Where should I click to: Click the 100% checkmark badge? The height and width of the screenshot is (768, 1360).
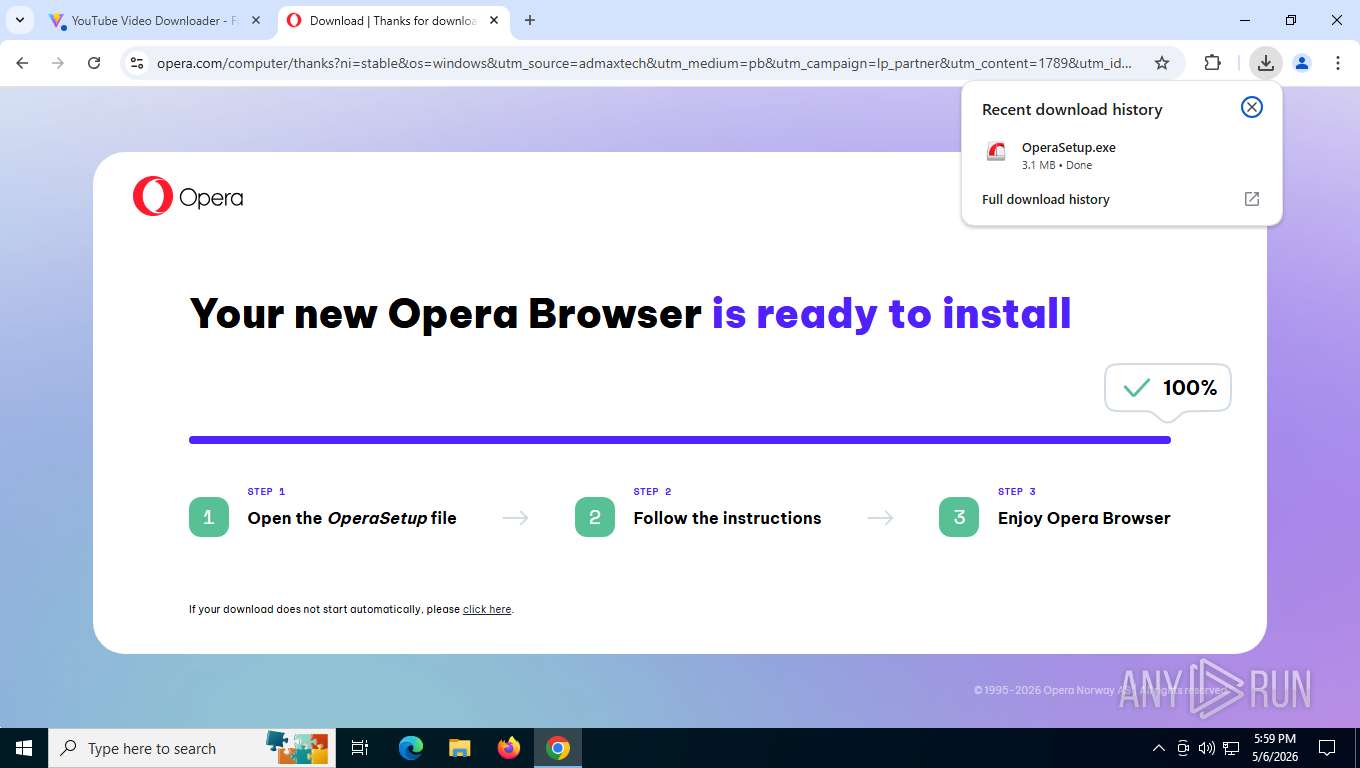coord(1168,388)
